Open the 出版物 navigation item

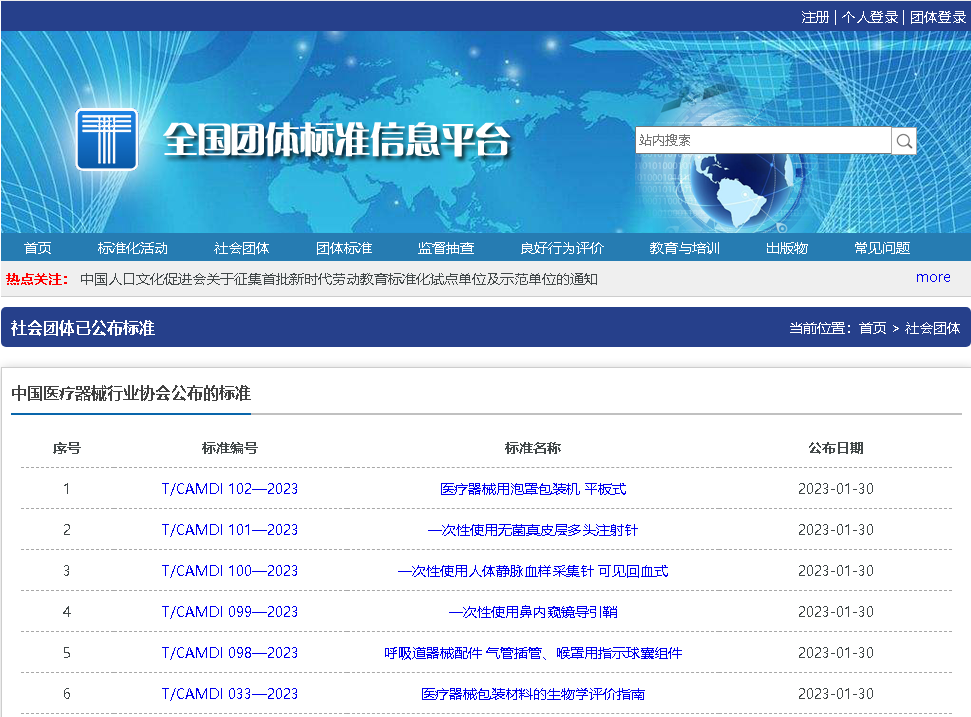click(786, 248)
